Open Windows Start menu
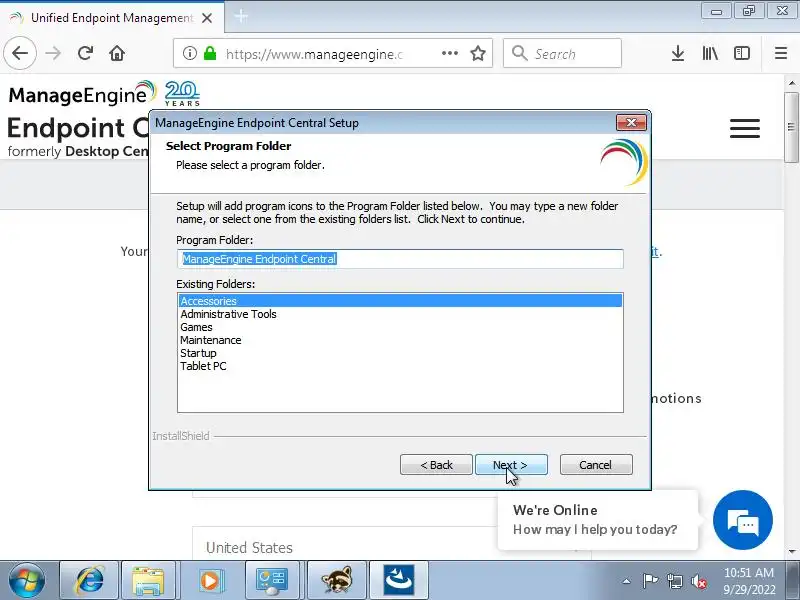 (27, 580)
